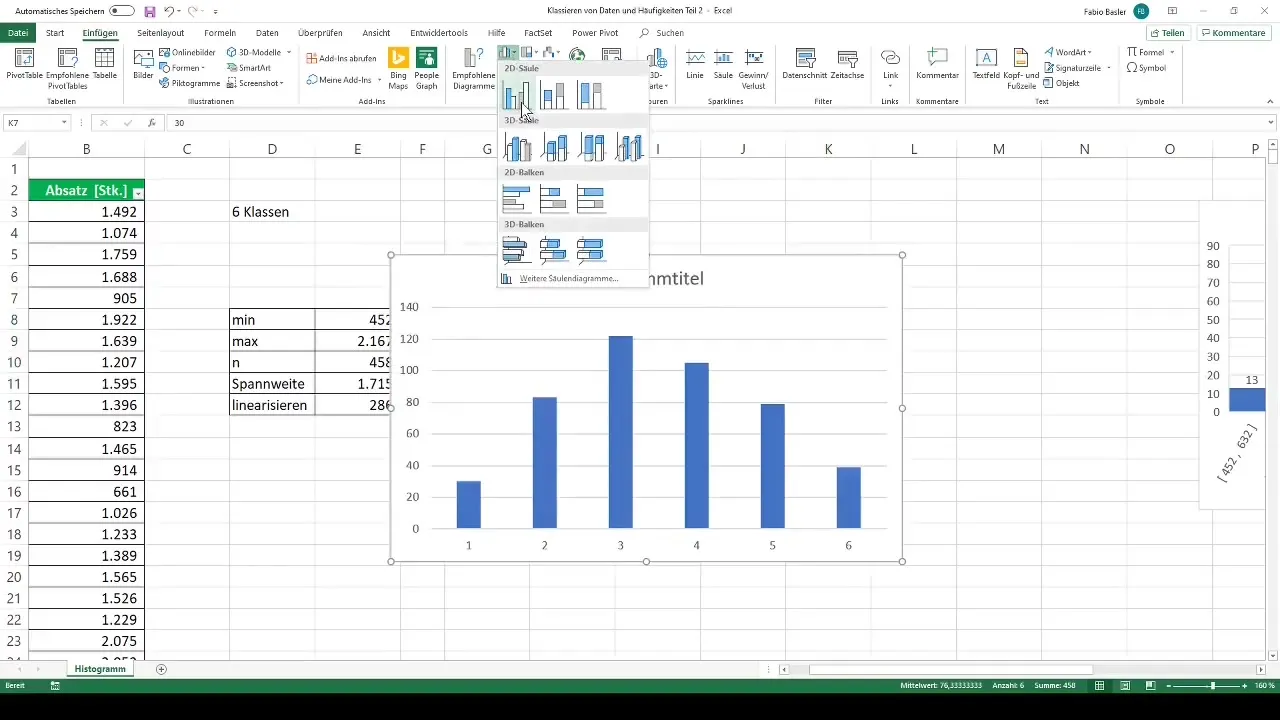Click the Bilder insert icon
The image size is (1280, 720).
(143, 65)
